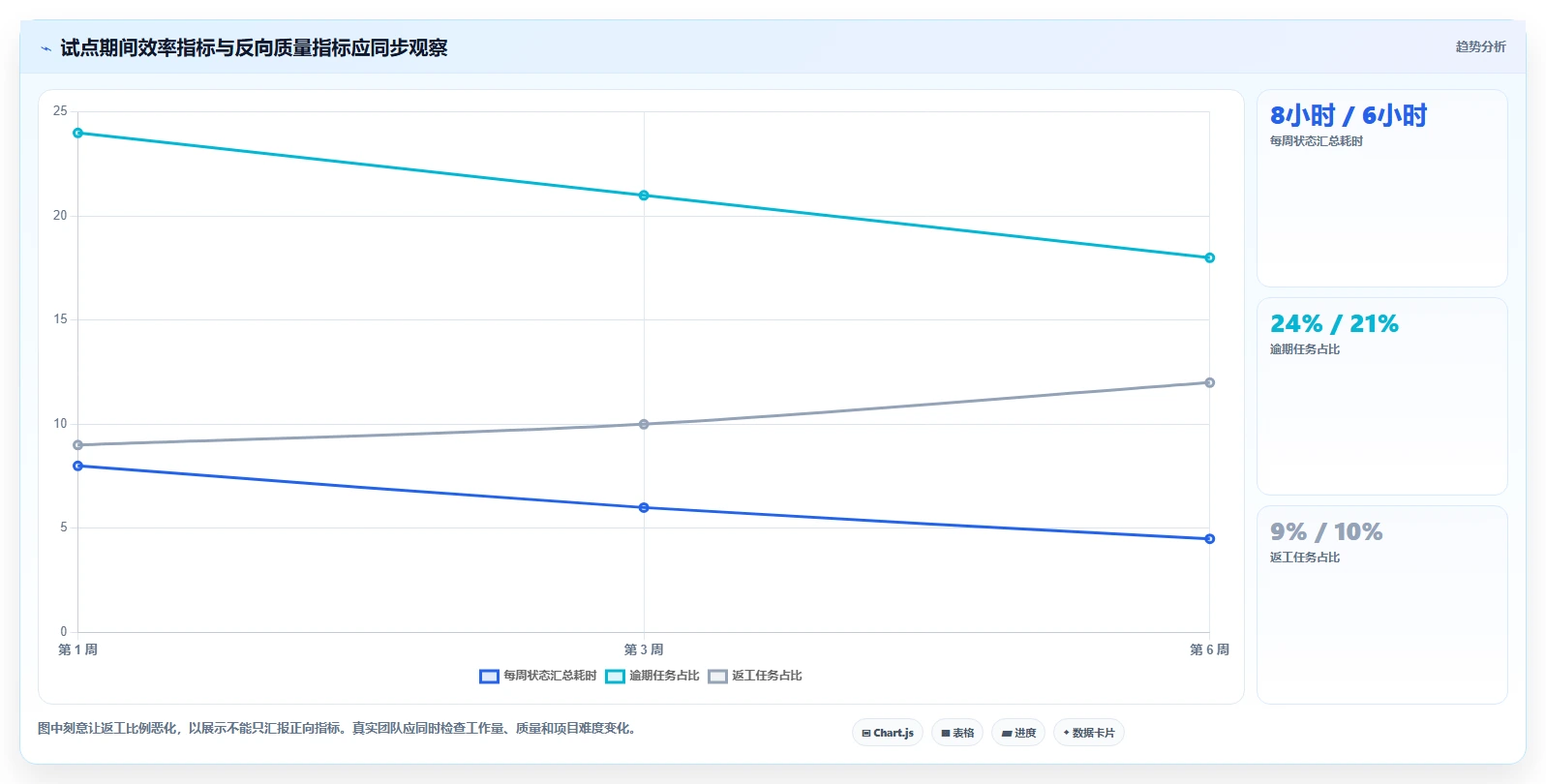1546x784 pixels.
Task: Toggle 返工任务占比 legend series
Action: coord(755,676)
